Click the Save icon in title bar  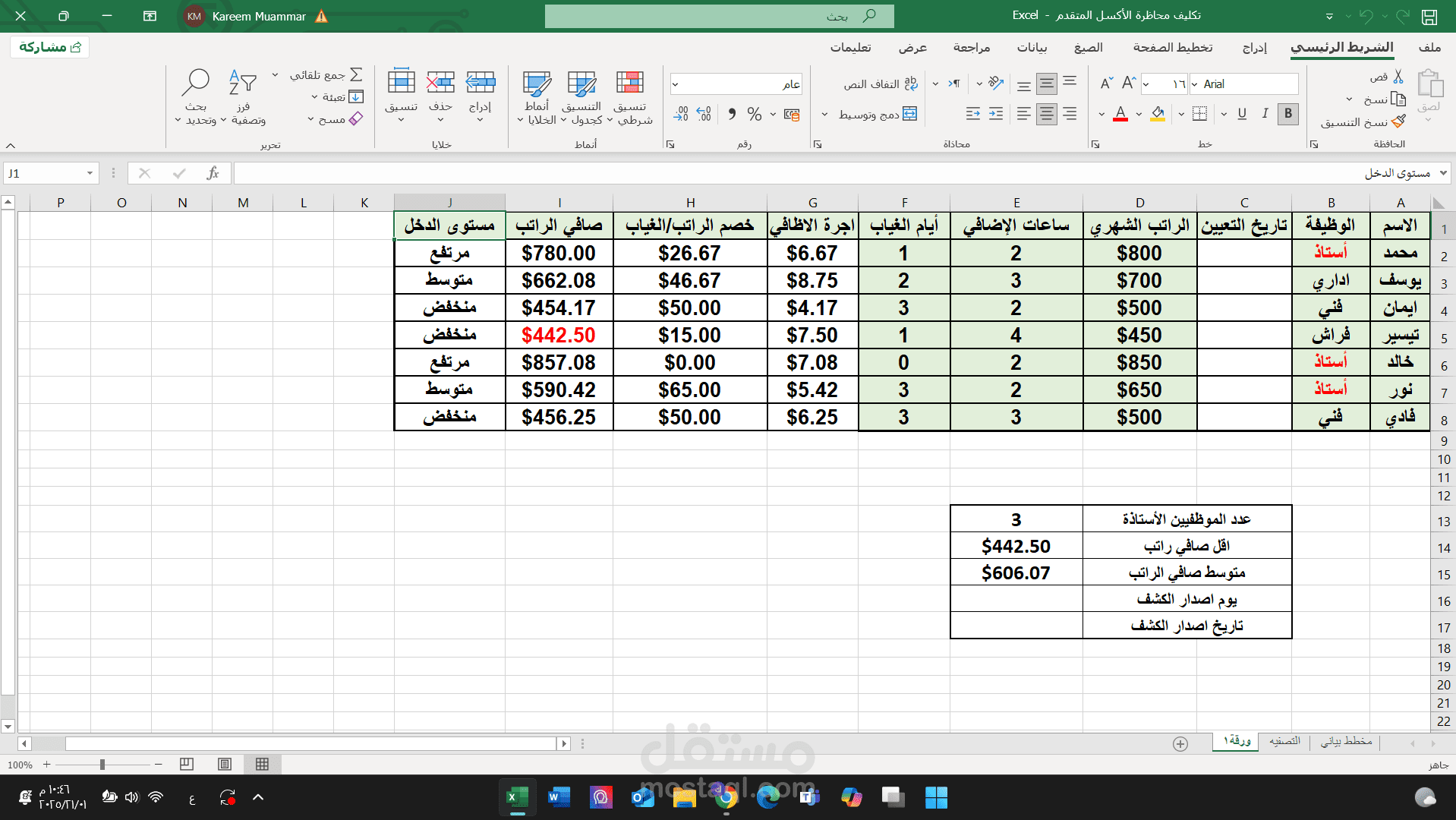pyautogui.click(x=1429, y=16)
